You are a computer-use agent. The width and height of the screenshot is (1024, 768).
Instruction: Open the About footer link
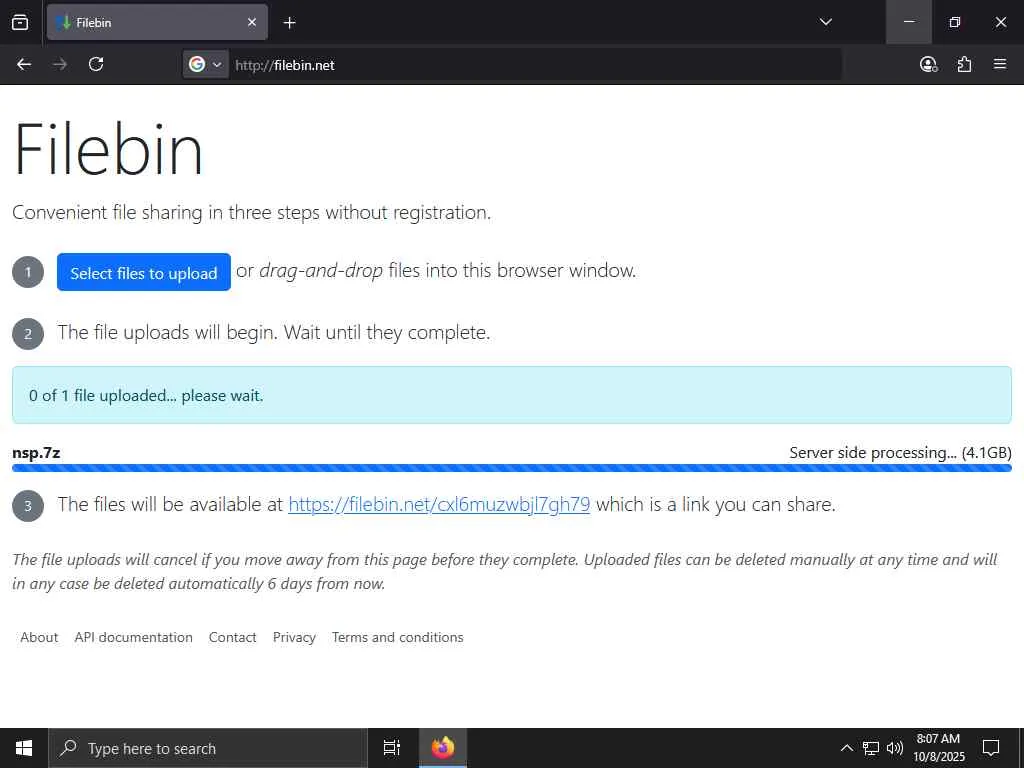39,637
